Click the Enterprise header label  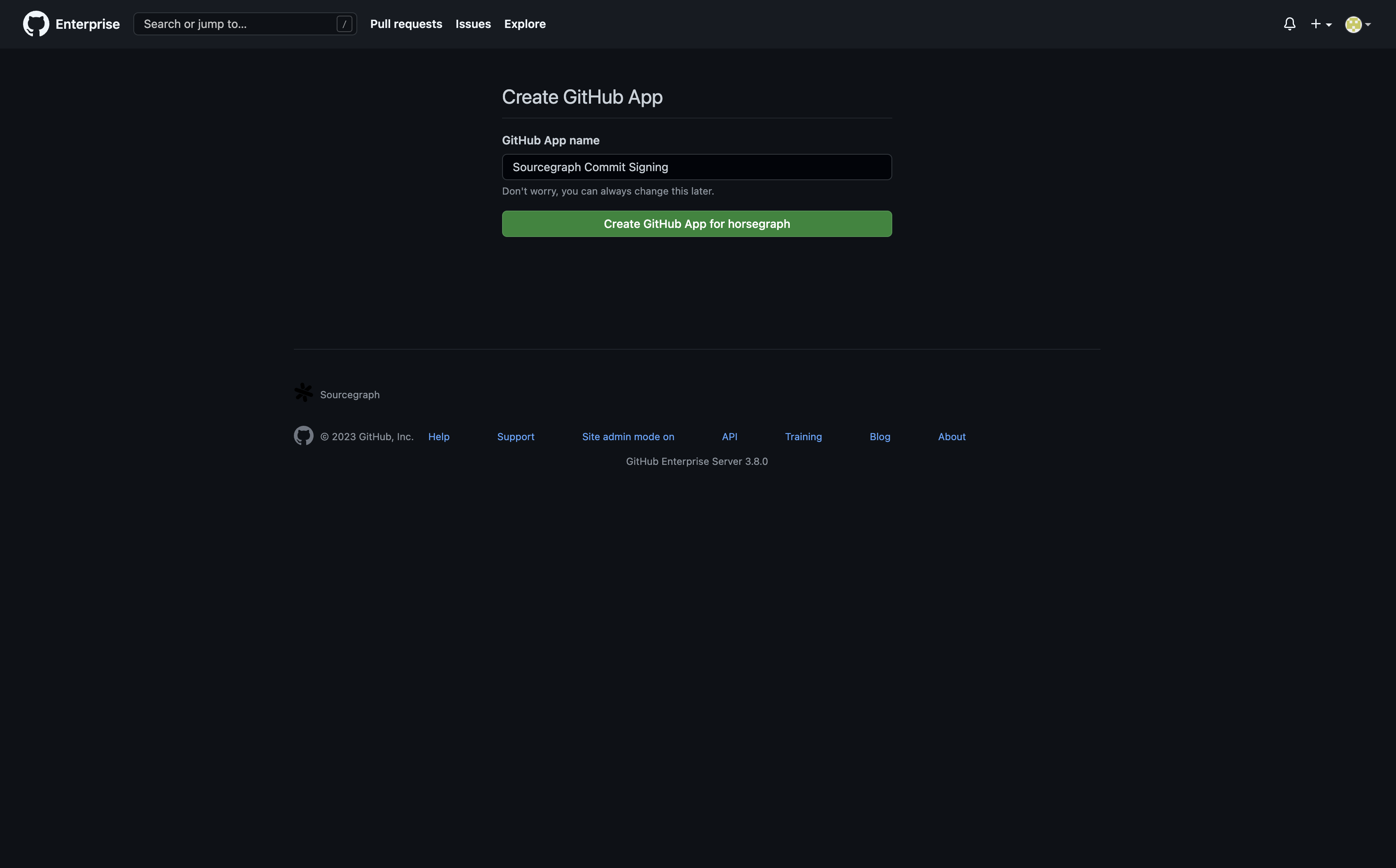(x=88, y=24)
